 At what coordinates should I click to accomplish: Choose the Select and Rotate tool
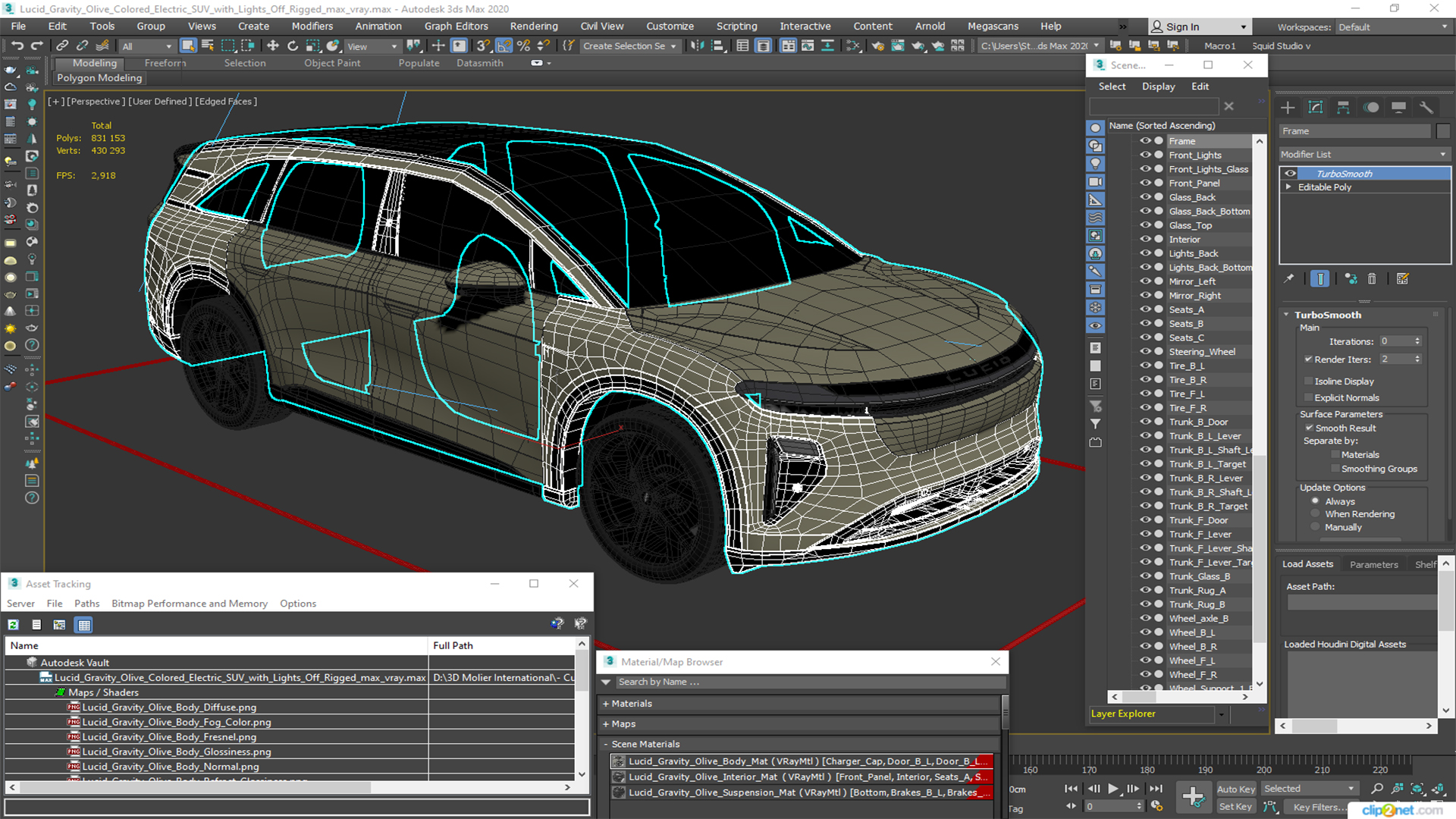[x=293, y=46]
